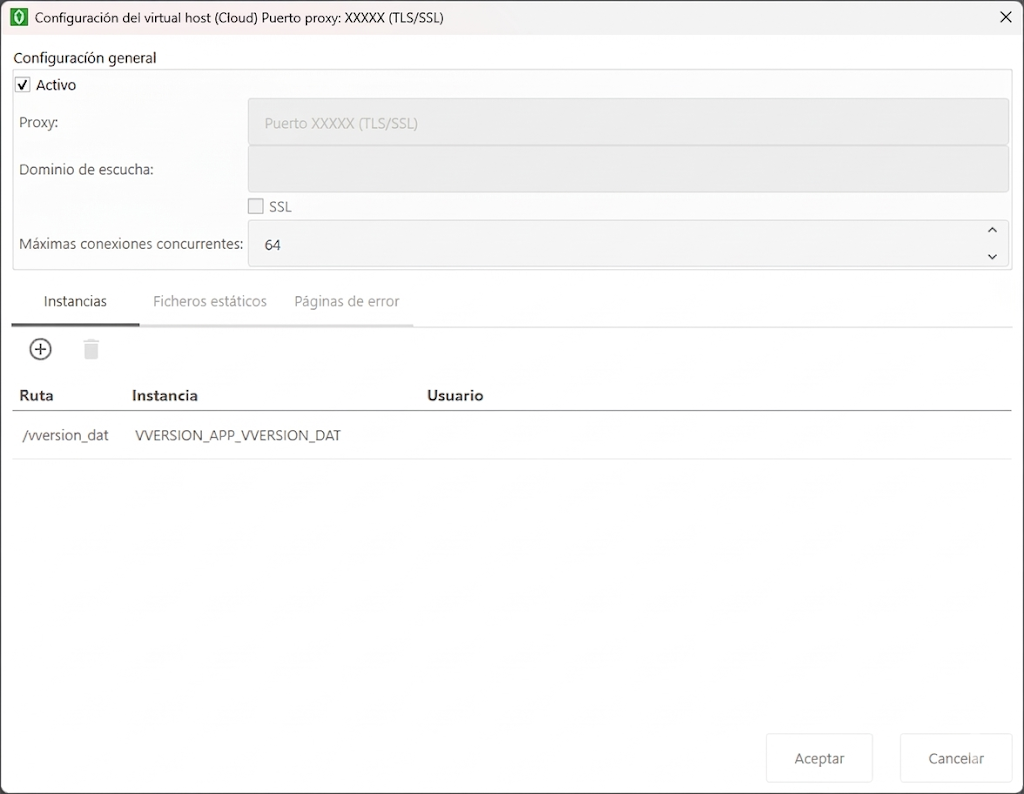
Task: Open the Ficheros estáticos tab
Action: (x=210, y=301)
